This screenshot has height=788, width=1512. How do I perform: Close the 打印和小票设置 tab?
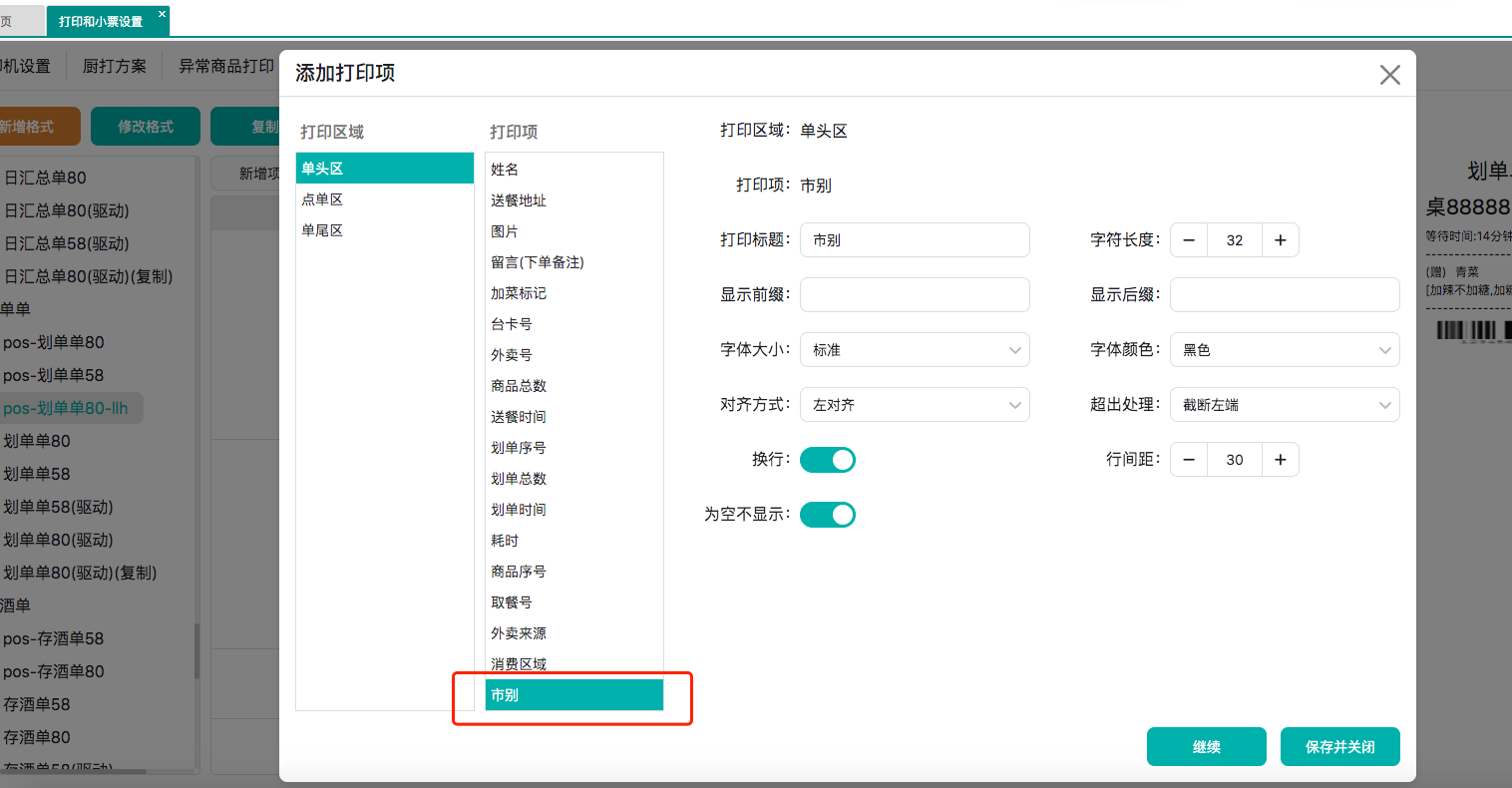click(162, 14)
